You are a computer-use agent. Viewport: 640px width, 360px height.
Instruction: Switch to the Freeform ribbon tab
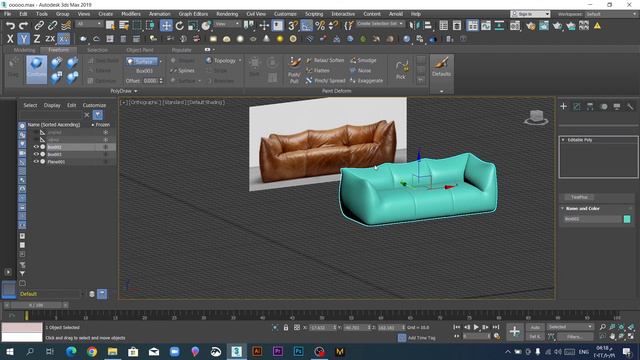pyautogui.click(x=59, y=50)
